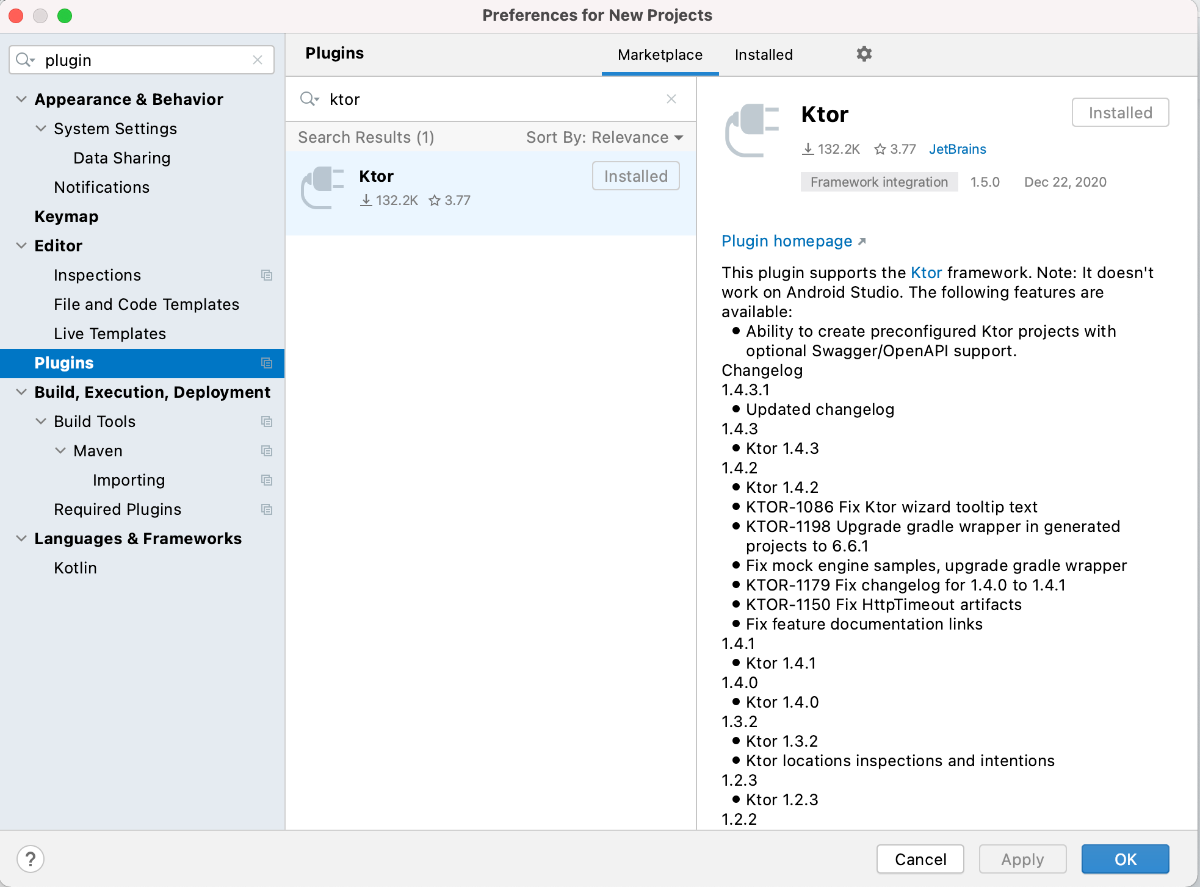The image size is (1200, 887).
Task: Click the project-level icon beside Required Plugins
Action: pos(266,509)
